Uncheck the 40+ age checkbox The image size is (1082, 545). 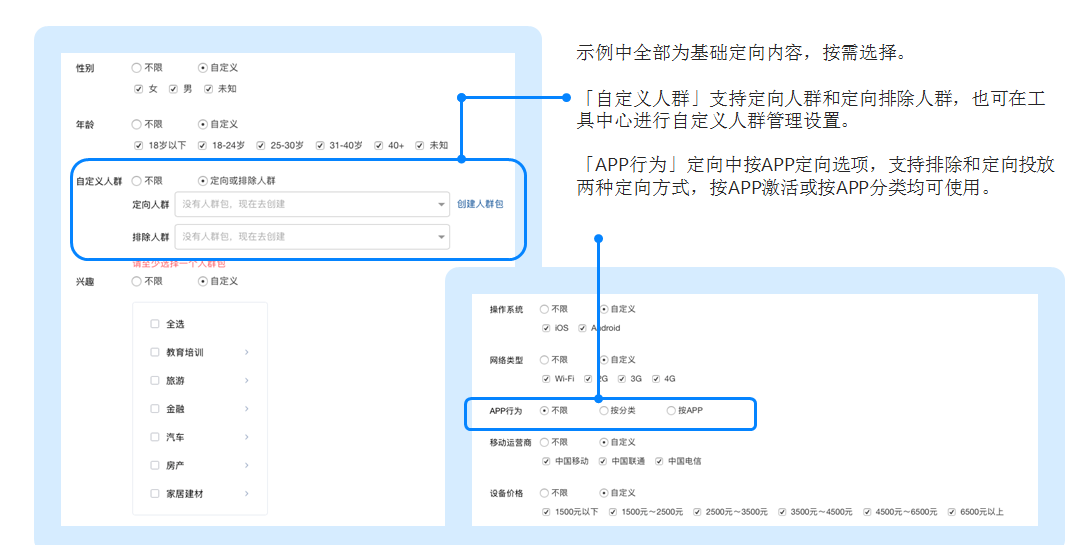tap(379, 145)
